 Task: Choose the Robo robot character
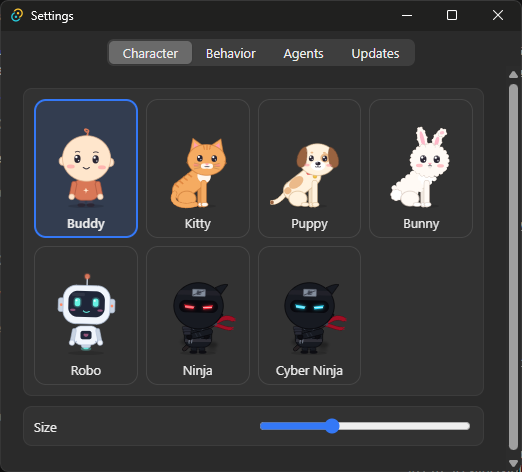pyautogui.click(x=86, y=315)
